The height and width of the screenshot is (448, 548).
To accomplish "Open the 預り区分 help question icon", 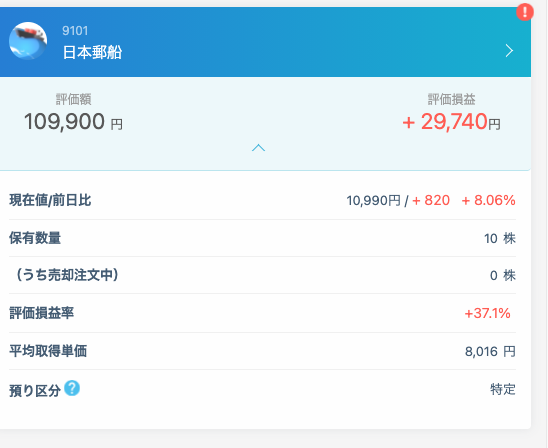I will pyautogui.click(x=72, y=388).
